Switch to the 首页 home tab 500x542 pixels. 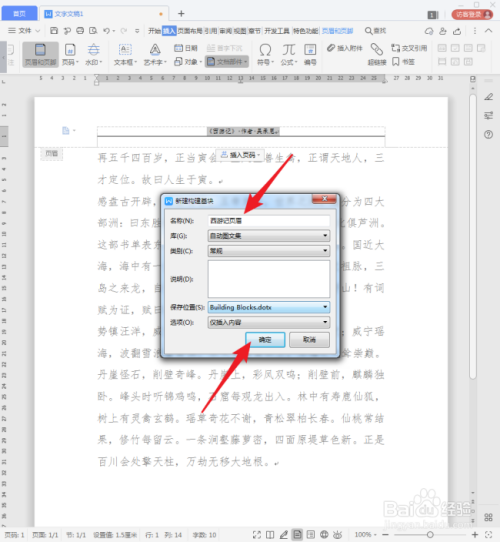(x=19, y=13)
